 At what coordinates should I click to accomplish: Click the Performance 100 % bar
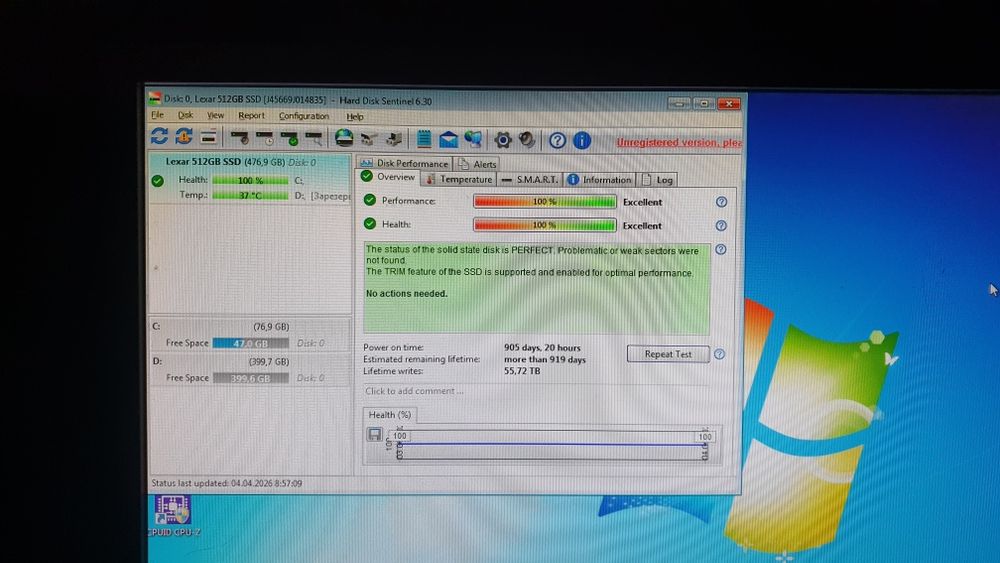pos(545,201)
